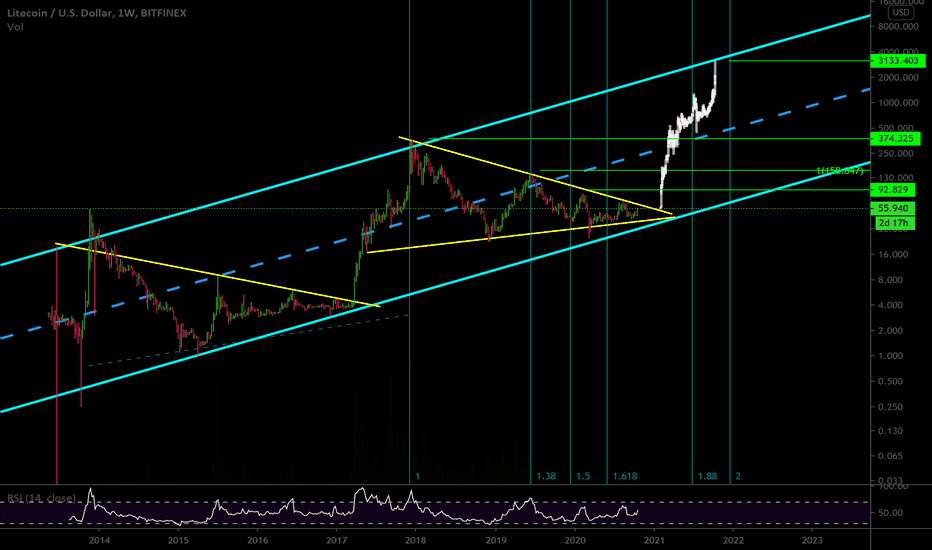Click the 0.130 price axis value
Viewport: 932px width, 550px height.
pyautogui.click(x=890, y=430)
